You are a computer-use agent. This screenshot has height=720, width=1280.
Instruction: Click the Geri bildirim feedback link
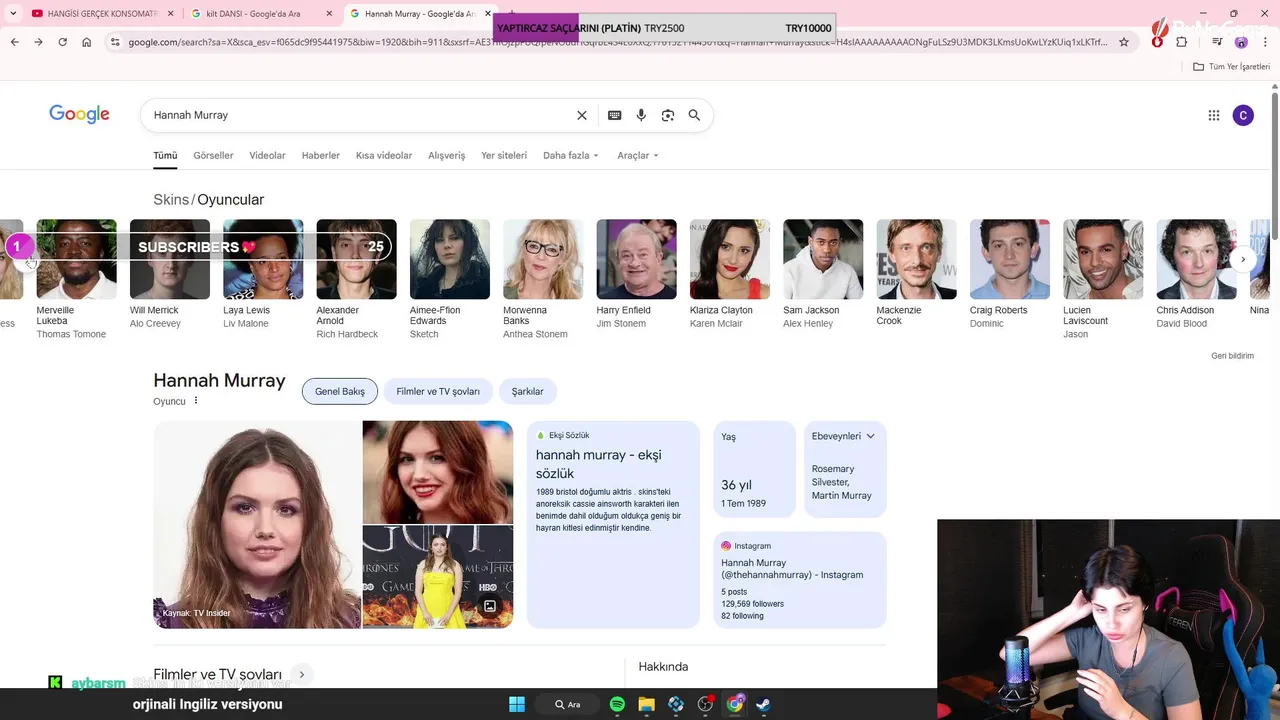[x=1232, y=356]
